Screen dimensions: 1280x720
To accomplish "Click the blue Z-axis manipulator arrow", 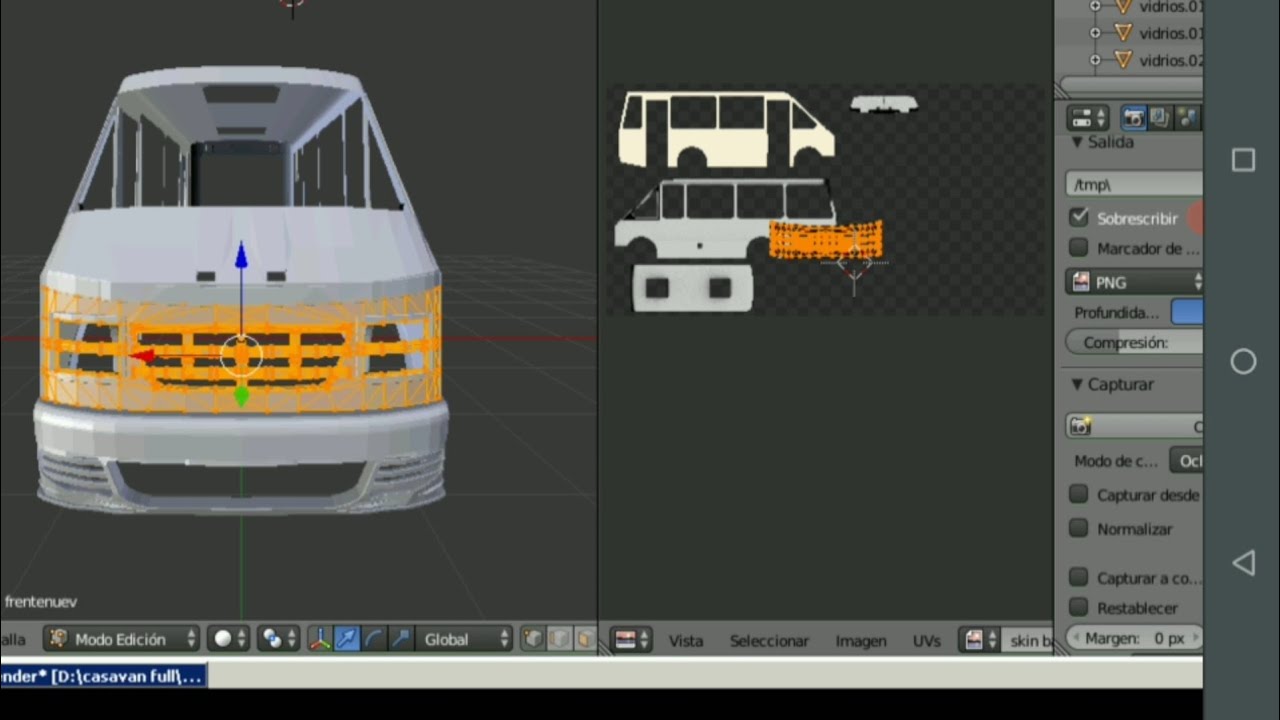I will 241,256.
